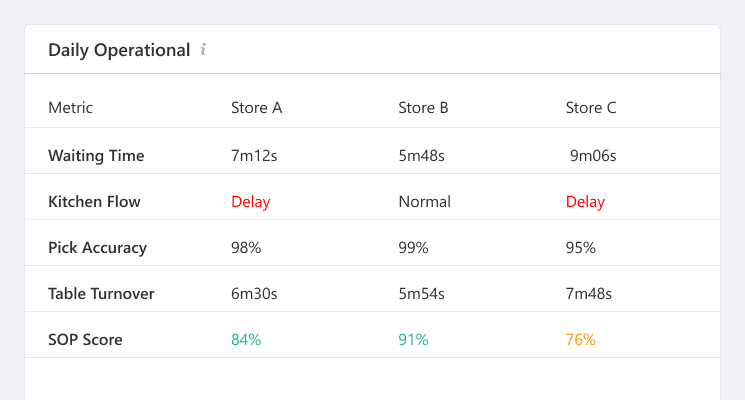
Task: Click the orange 76% SOP score
Action: coord(580,340)
